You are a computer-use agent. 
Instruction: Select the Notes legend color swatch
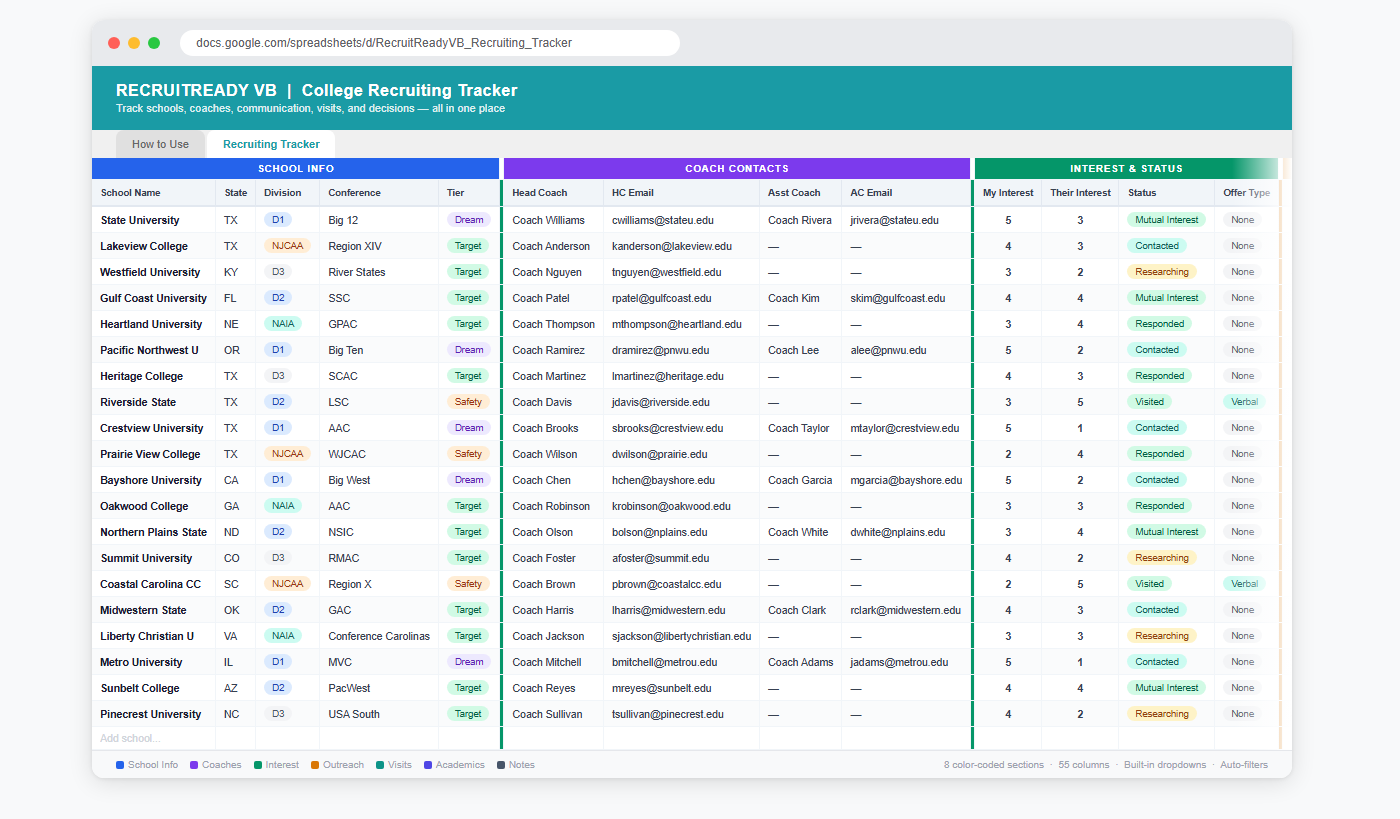click(x=501, y=765)
